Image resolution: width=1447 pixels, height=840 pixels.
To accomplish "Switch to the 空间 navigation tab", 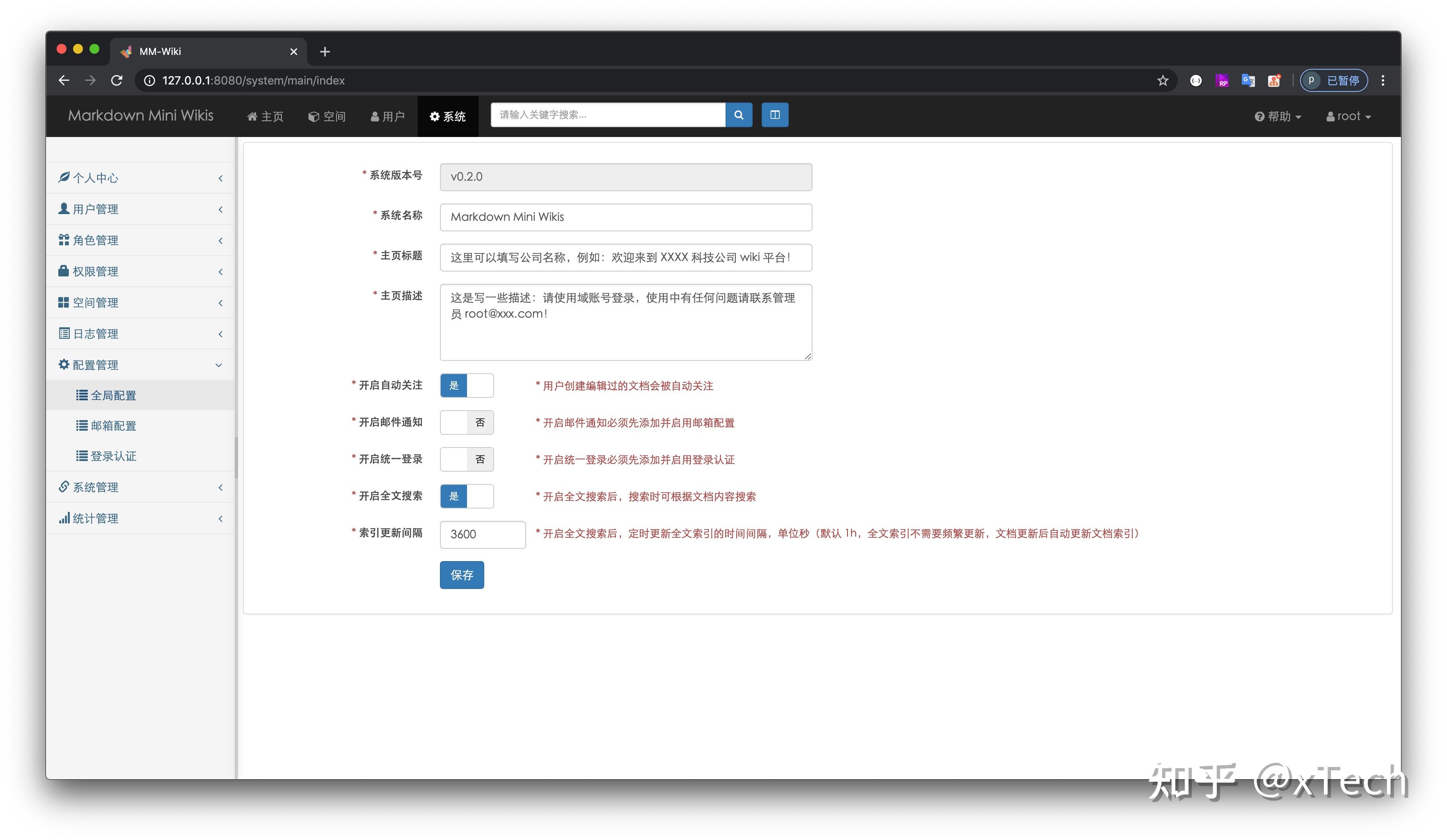I will point(327,116).
